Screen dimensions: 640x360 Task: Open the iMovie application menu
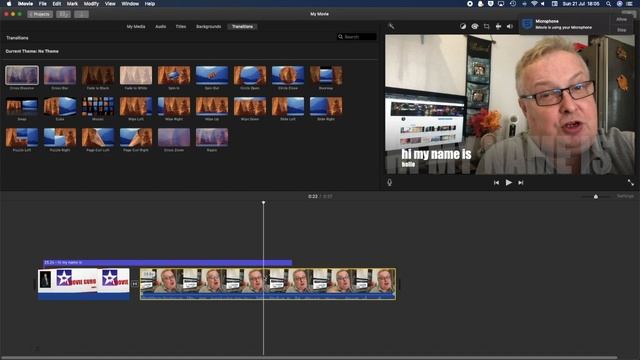click(25, 4)
